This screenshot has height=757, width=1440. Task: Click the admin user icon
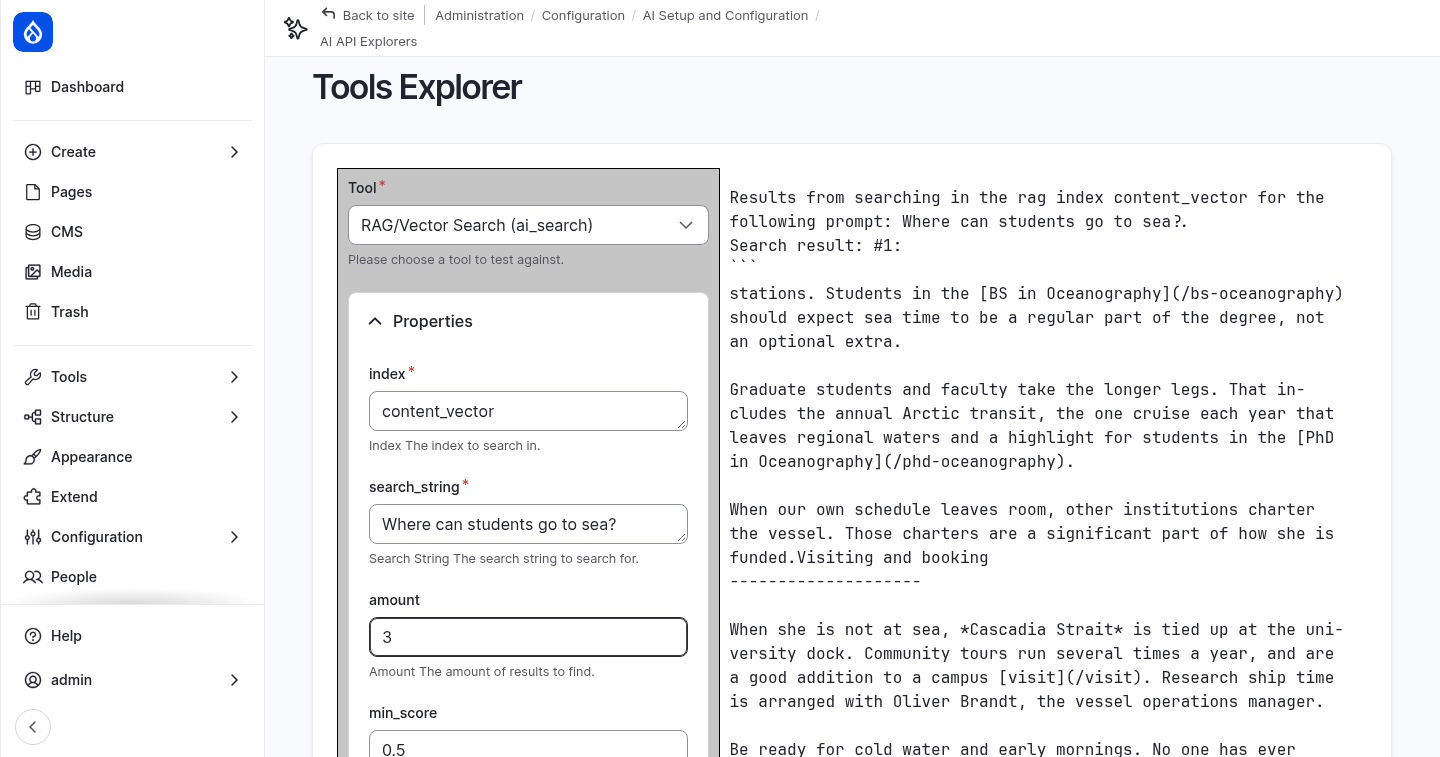(x=33, y=680)
